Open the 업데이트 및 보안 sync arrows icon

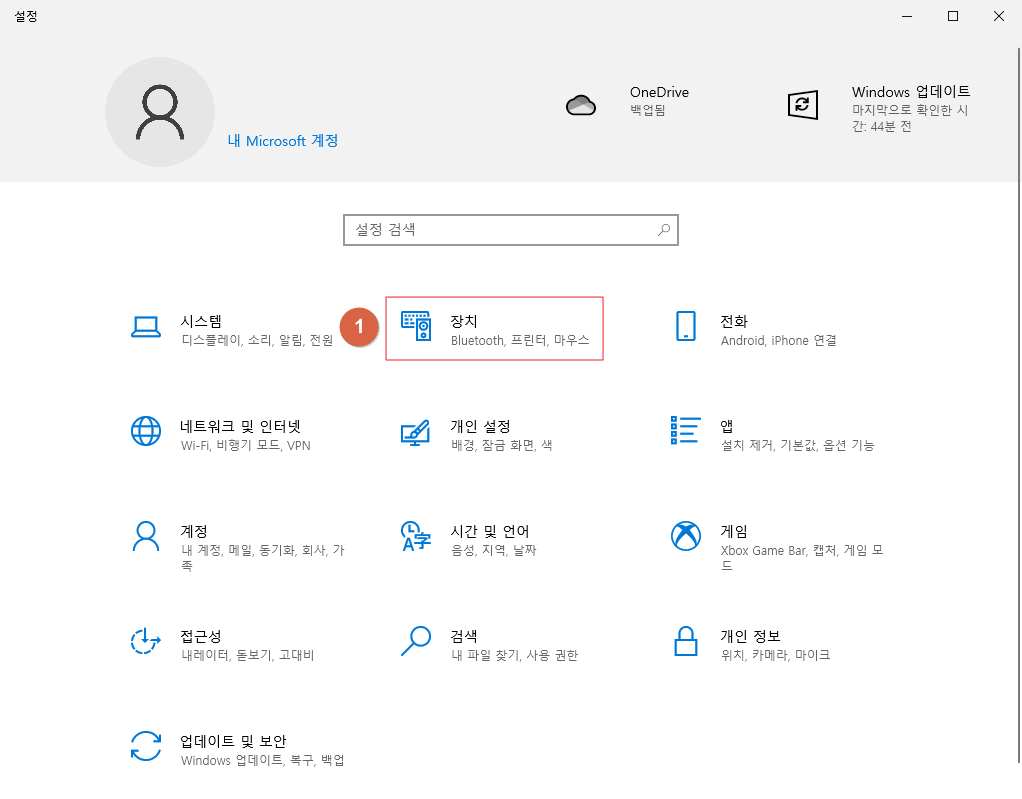click(x=146, y=746)
